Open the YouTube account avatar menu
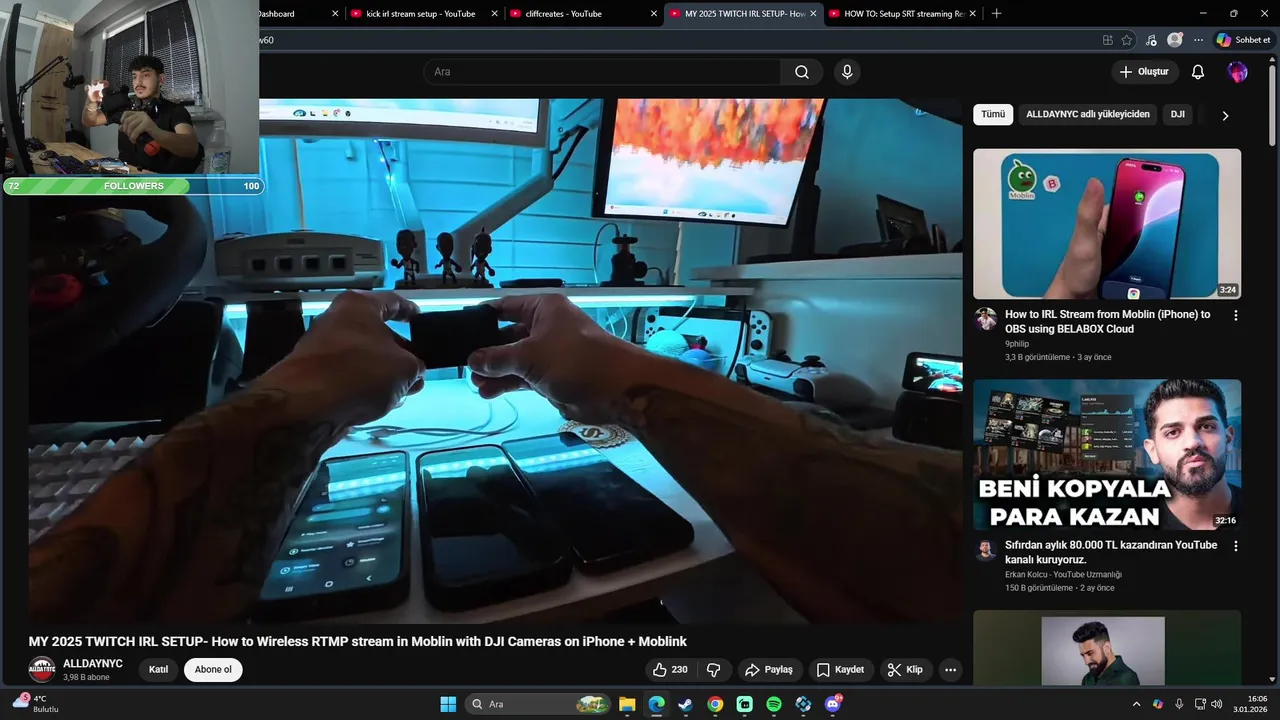This screenshot has width=1280, height=720. pos(1238,72)
